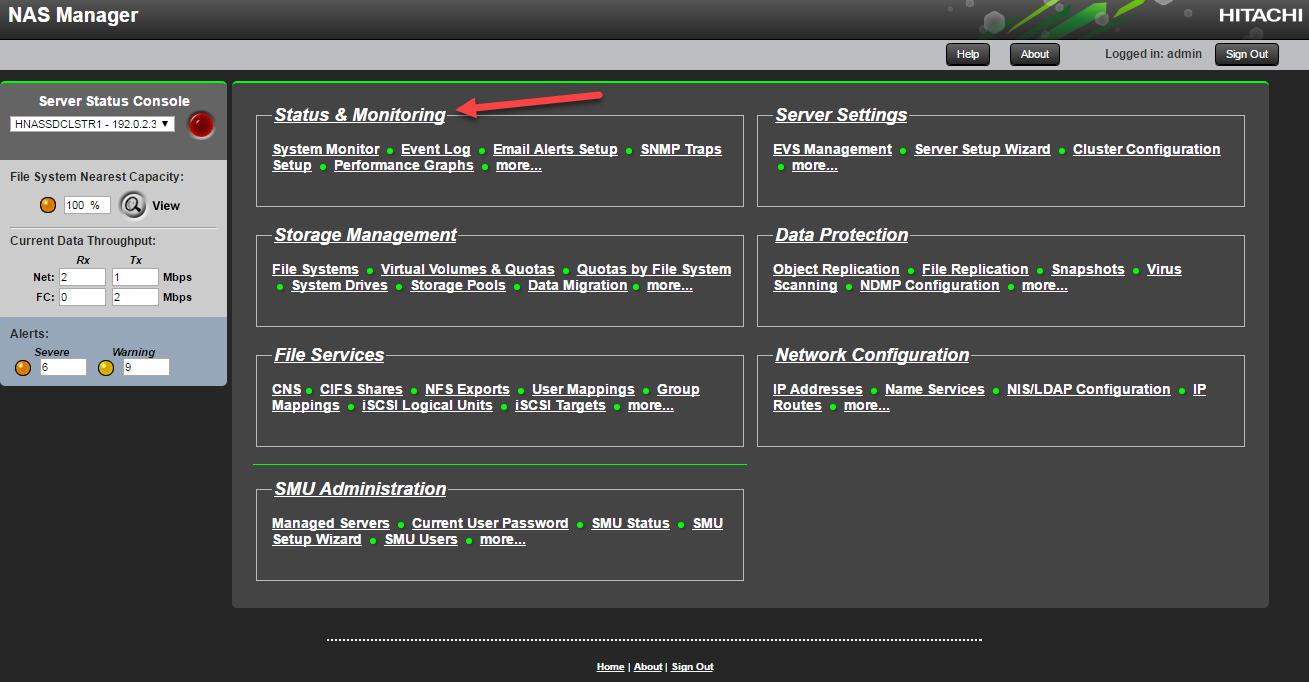Expand more under Data Protection
Image resolution: width=1309 pixels, height=682 pixels.
coord(1045,285)
